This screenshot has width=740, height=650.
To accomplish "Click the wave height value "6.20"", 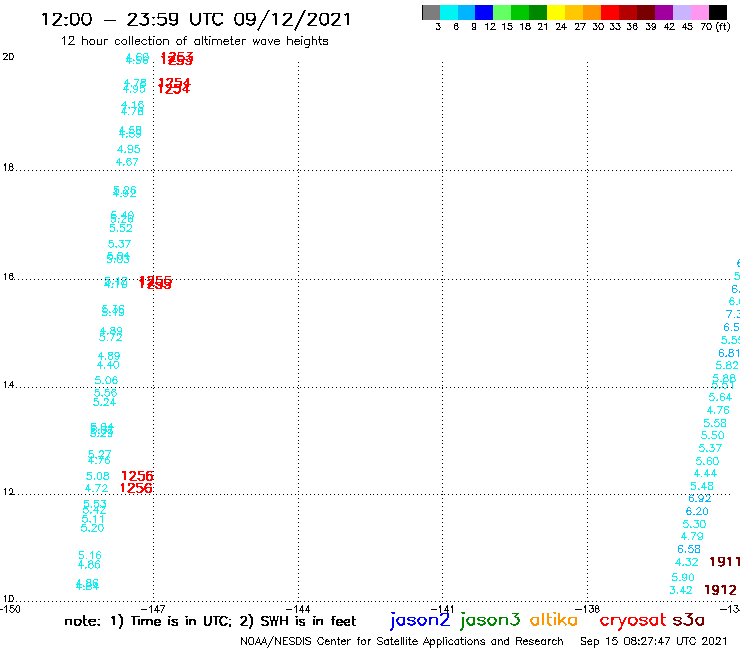I will (x=697, y=511).
